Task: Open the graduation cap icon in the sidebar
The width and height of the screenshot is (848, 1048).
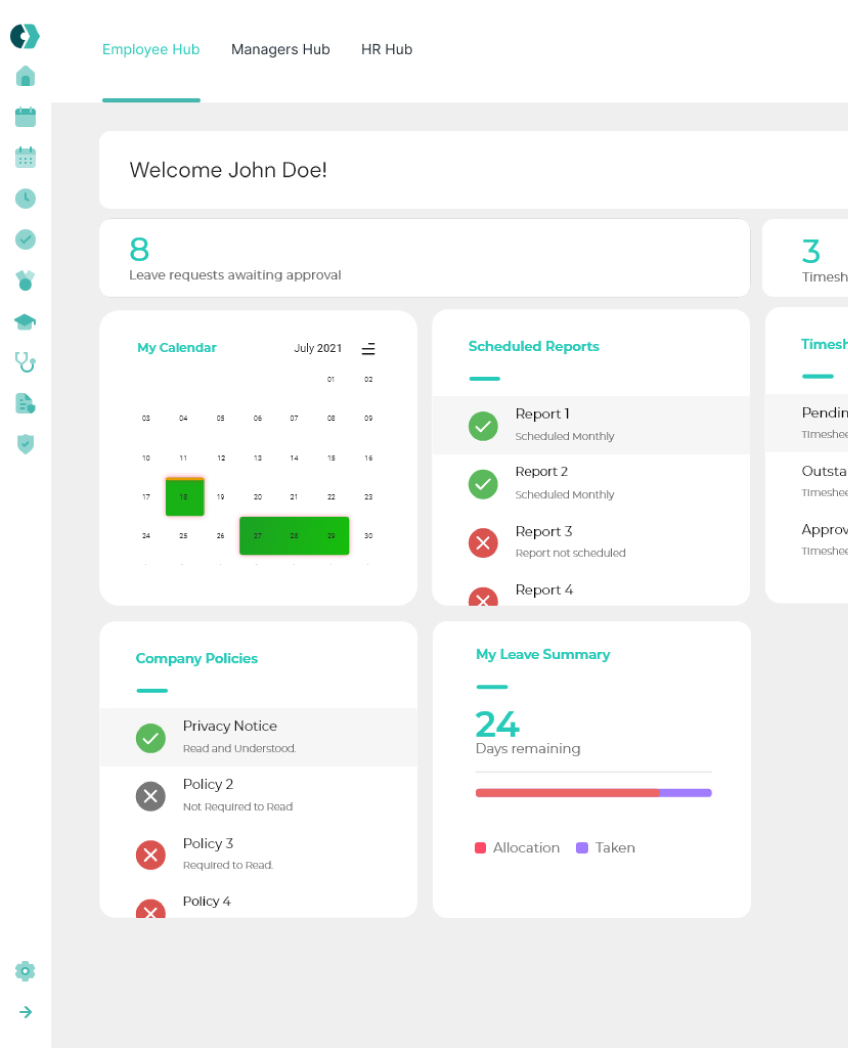Action: (25, 321)
